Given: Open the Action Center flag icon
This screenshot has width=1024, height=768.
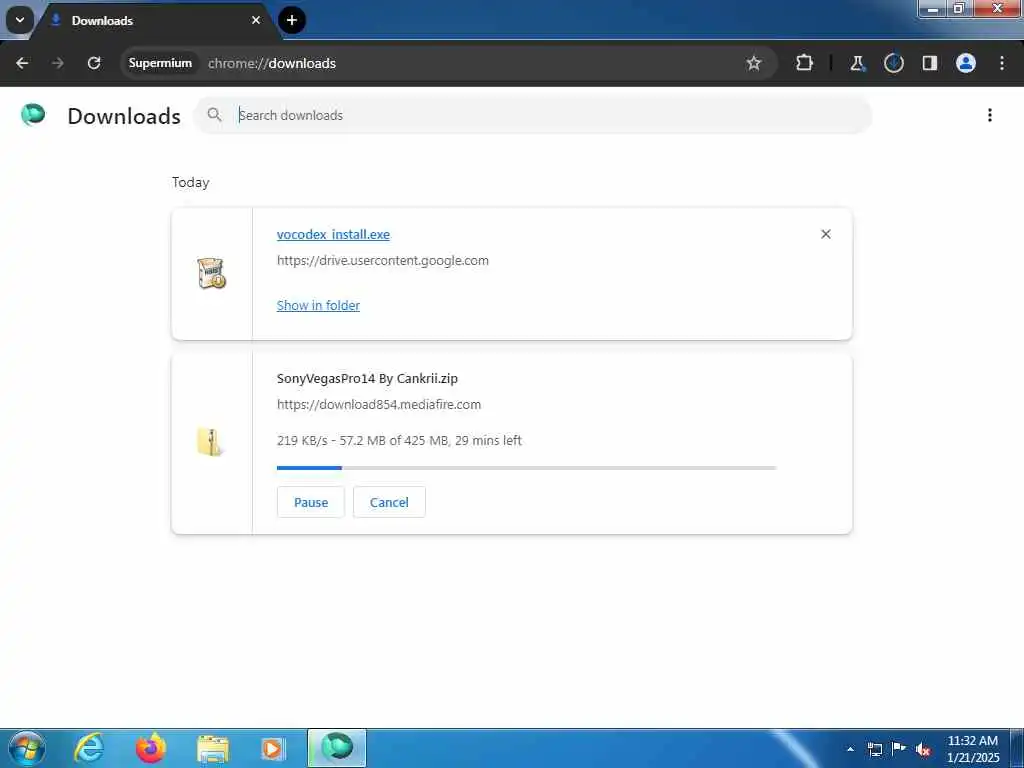Looking at the screenshot, I should [899, 748].
